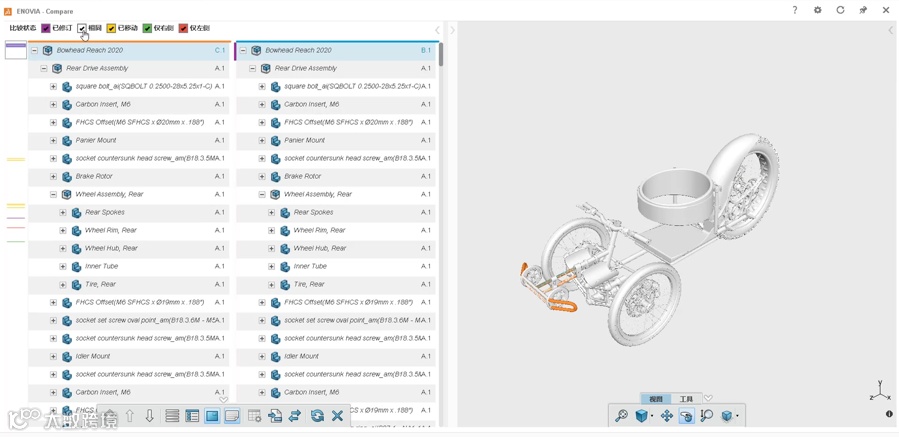Viewport: 899px width, 437px height.
Task: Expand left Brake Rotor node
Action: [53, 177]
